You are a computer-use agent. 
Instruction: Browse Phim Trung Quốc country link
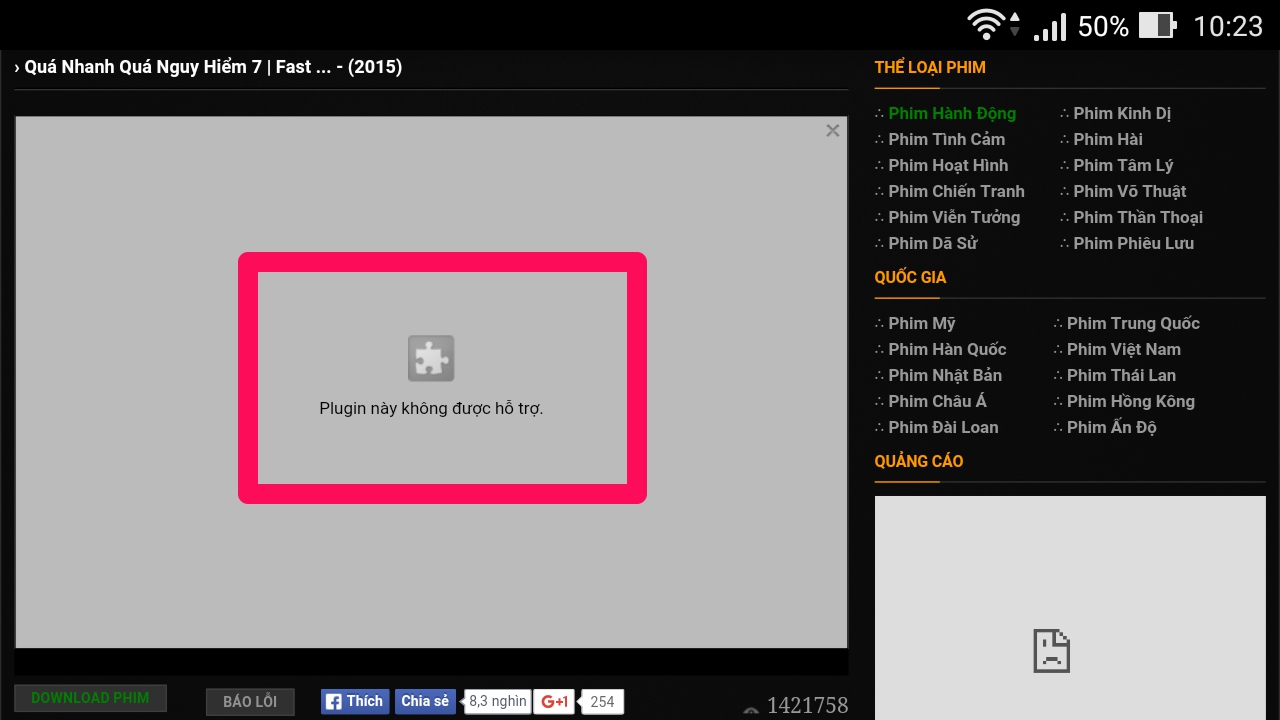[1133, 323]
